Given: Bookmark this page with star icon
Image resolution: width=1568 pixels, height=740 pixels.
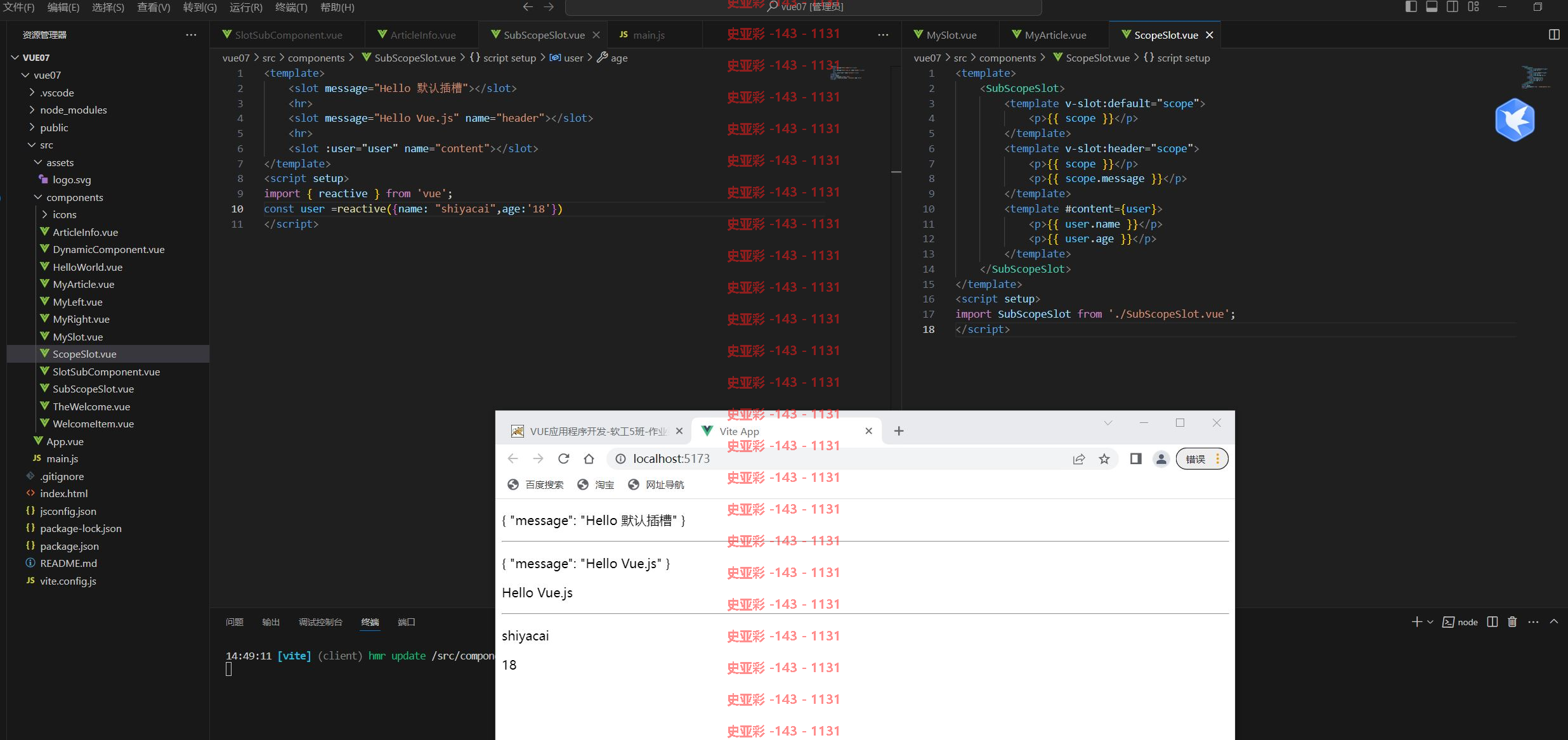Looking at the screenshot, I should pyautogui.click(x=1104, y=458).
